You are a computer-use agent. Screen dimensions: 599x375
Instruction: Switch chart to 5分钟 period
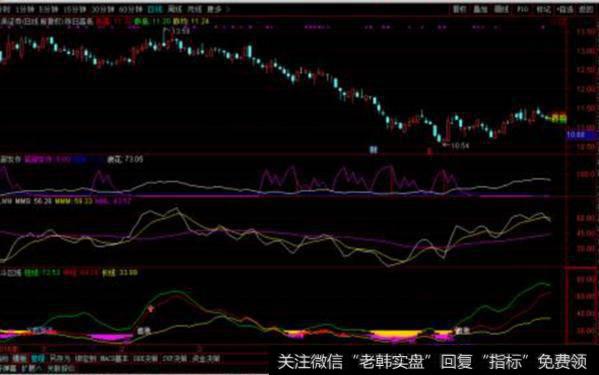coord(48,9)
